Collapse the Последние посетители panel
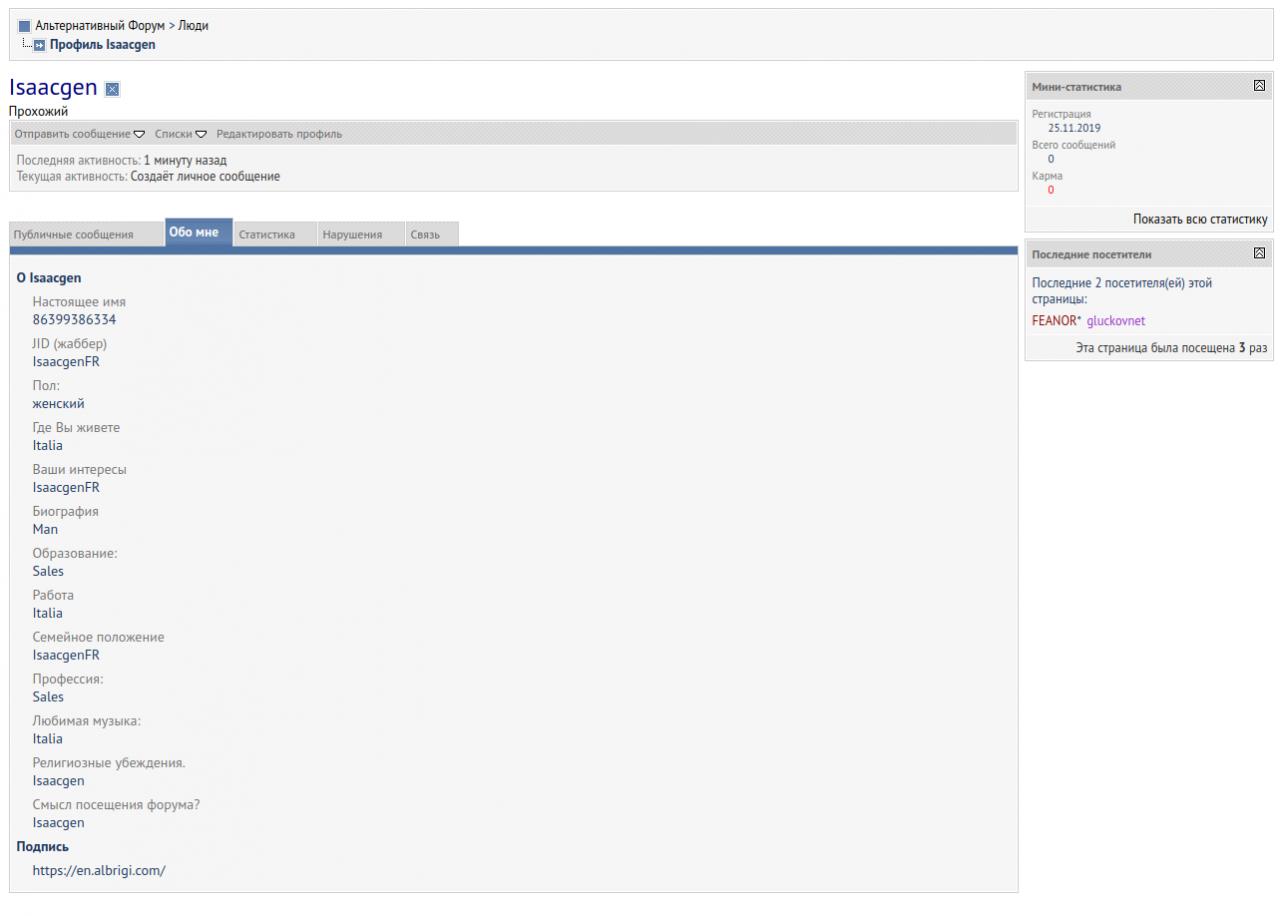Viewport: 1280px width, 916px height. (1259, 254)
